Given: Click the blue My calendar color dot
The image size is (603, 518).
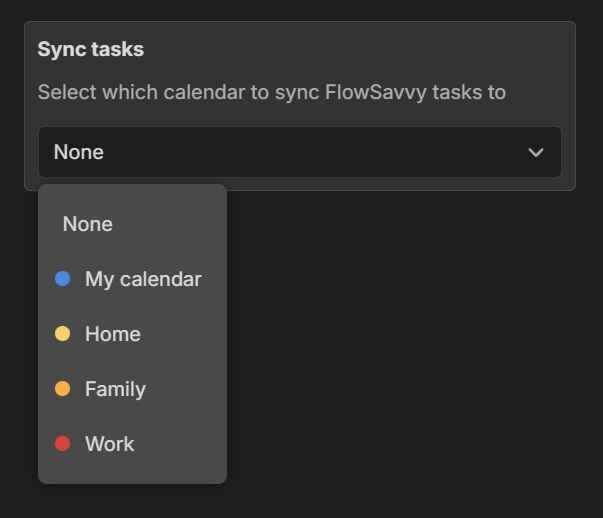Looking at the screenshot, I should (62, 279).
